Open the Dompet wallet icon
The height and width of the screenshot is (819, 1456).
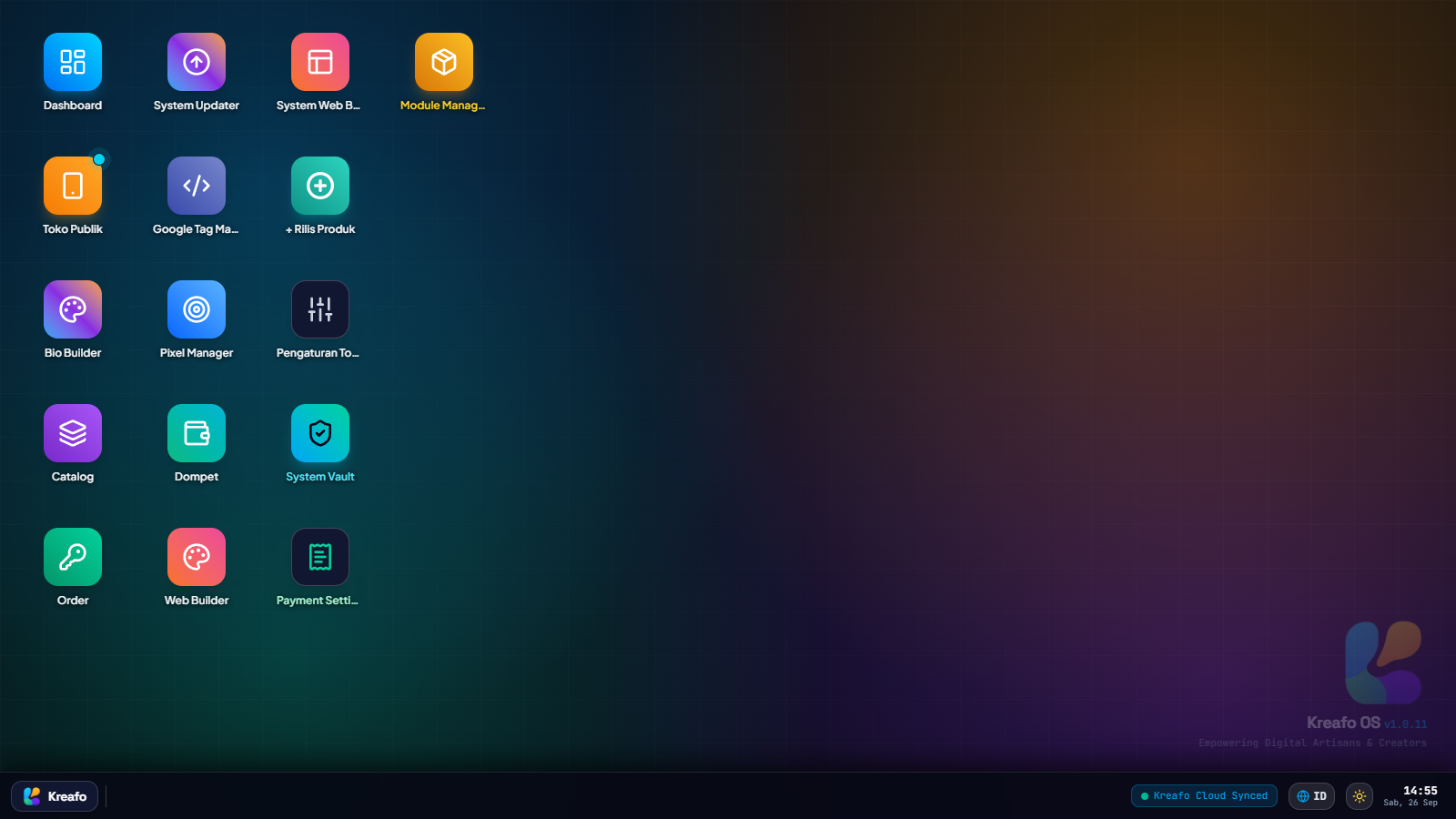click(197, 433)
